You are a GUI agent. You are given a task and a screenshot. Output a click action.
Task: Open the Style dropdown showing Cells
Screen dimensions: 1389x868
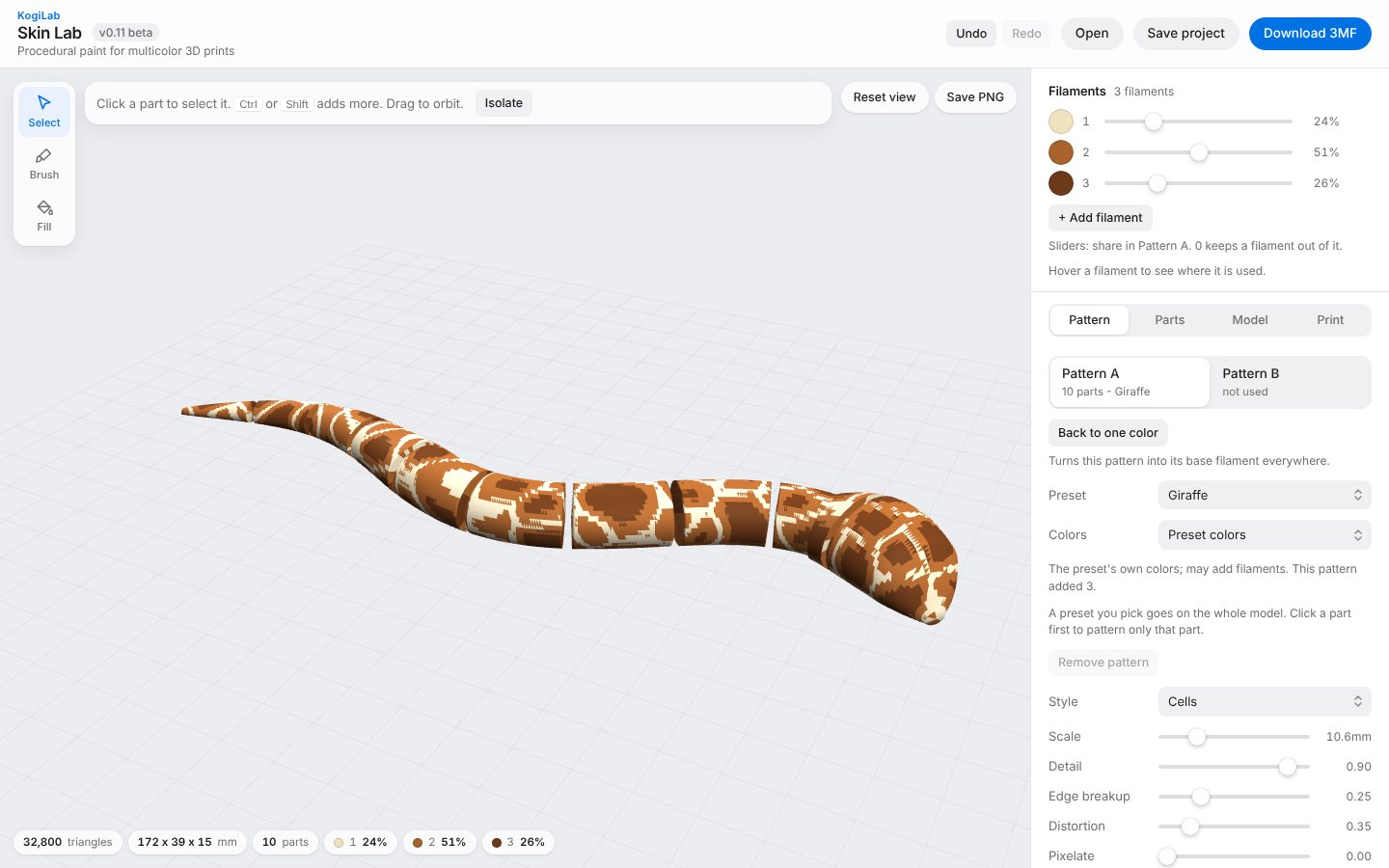click(1265, 702)
